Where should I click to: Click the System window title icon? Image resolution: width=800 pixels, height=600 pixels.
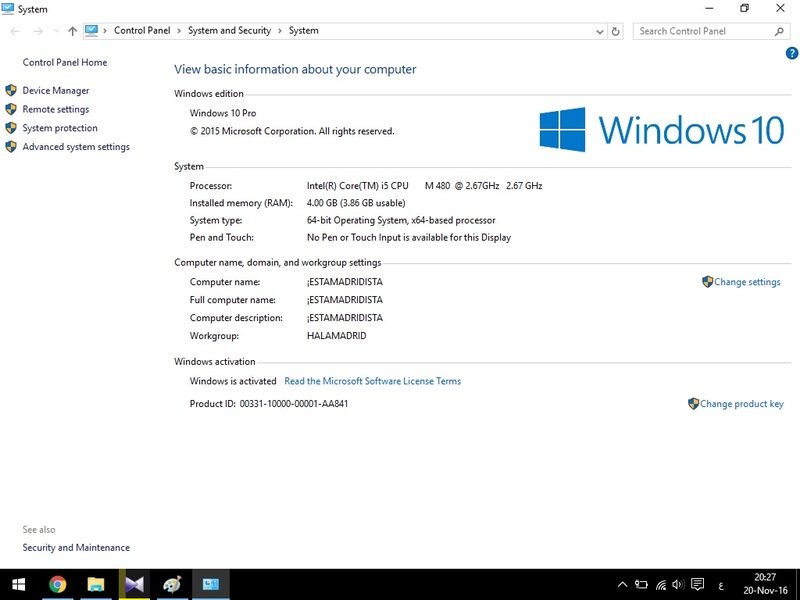tap(8, 9)
